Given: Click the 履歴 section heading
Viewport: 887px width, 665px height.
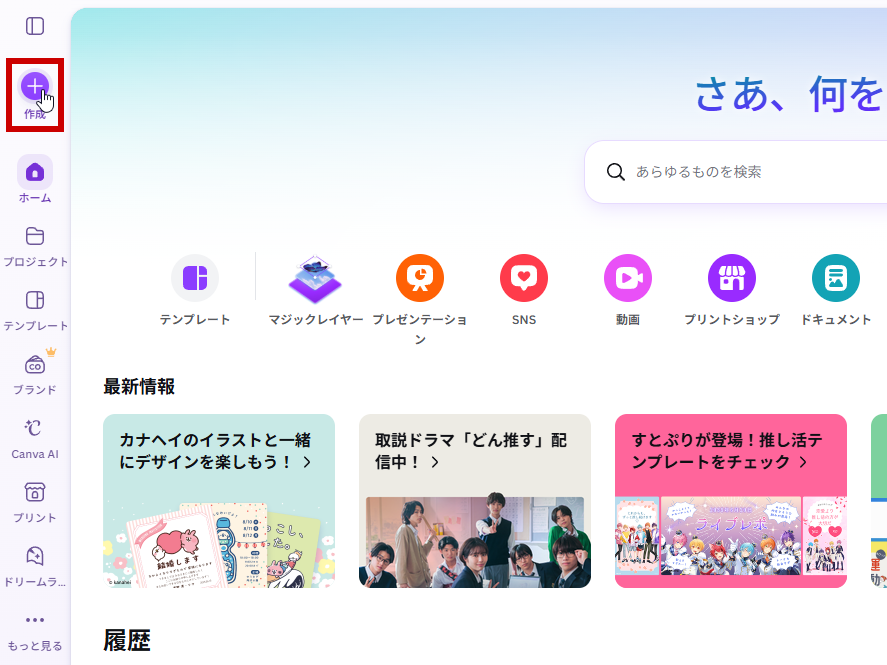Looking at the screenshot, I should point(127,641).
